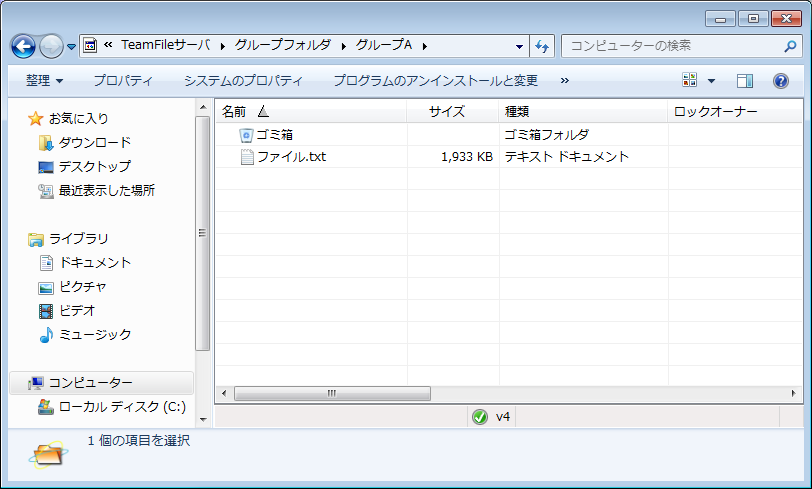Click the change view icon
Viewport: 812px width, 489px height.
tap(689, 80)
